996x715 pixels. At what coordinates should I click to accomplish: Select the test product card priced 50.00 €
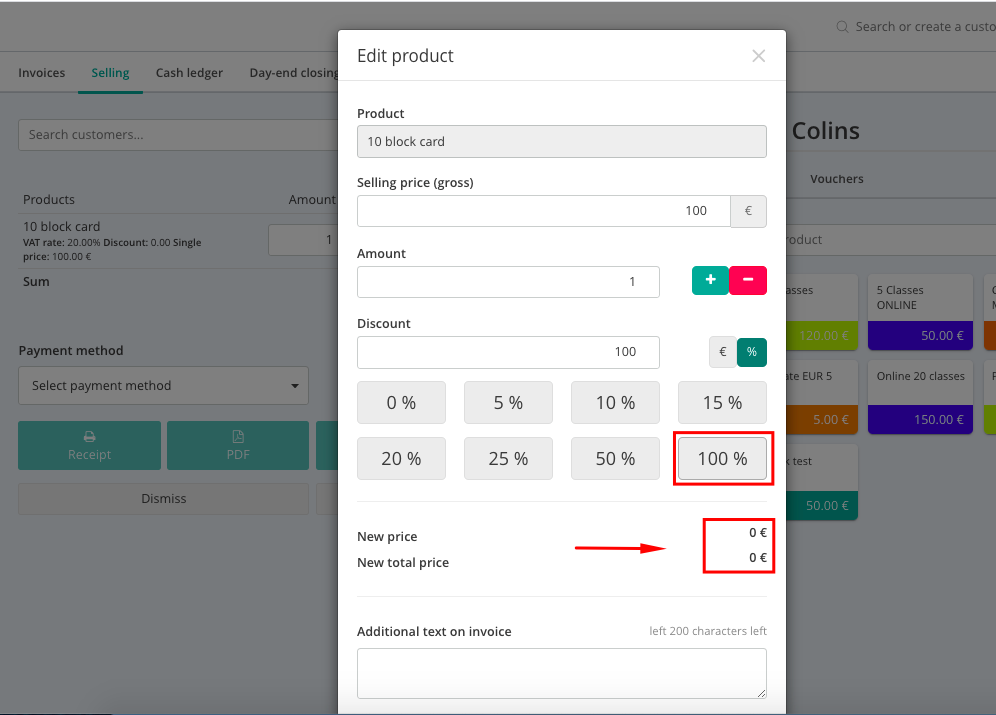click(823, 482)
